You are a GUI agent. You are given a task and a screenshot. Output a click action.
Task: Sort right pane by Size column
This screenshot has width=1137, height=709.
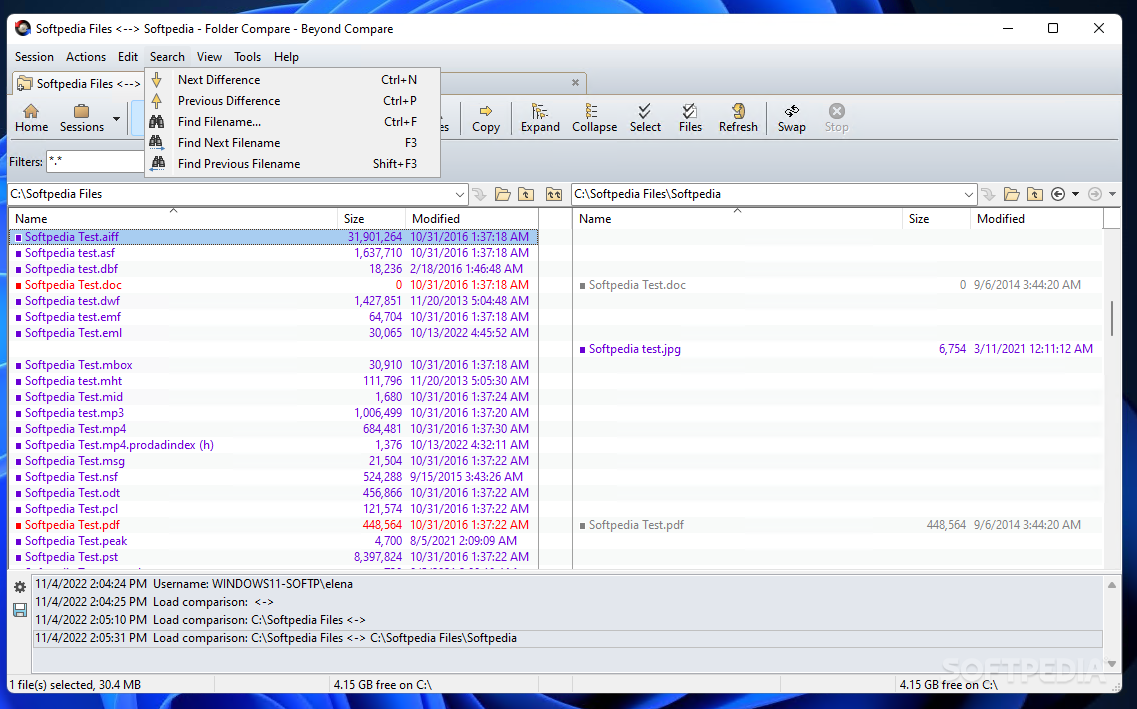tap(936, 218)
